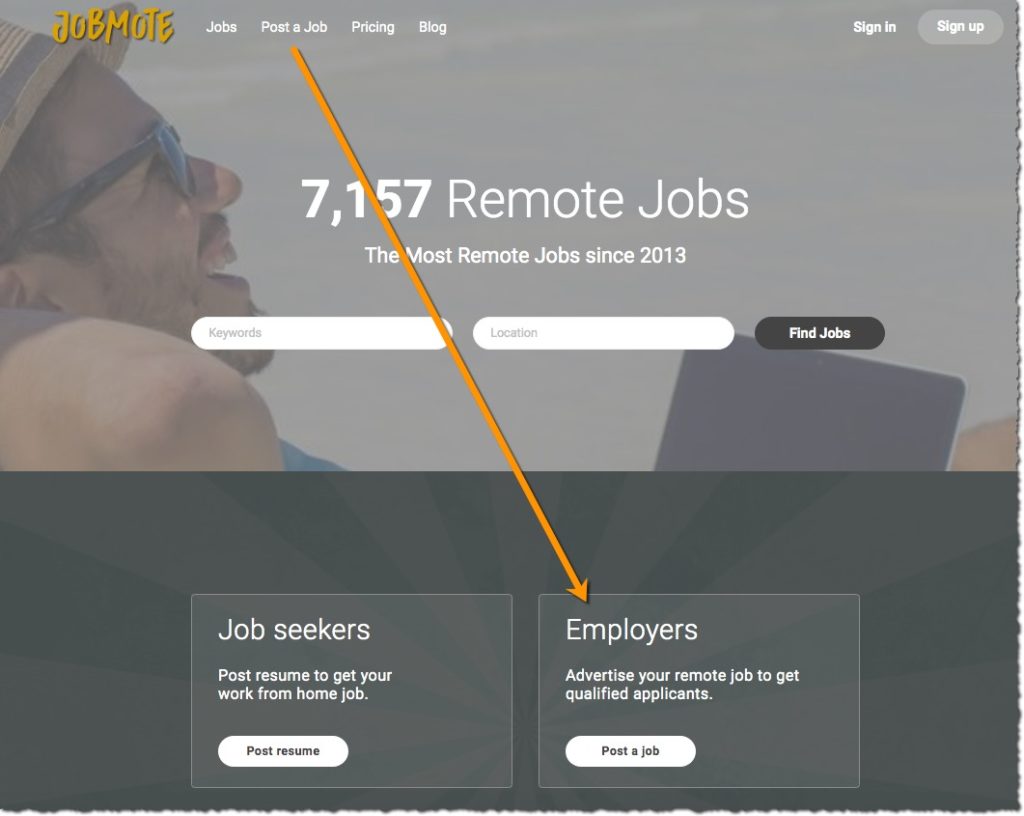Click the 7,157 Remote Jobs headline
Image resolution: width=1024 pixels, height=816 pixels.
coord(524,199)
